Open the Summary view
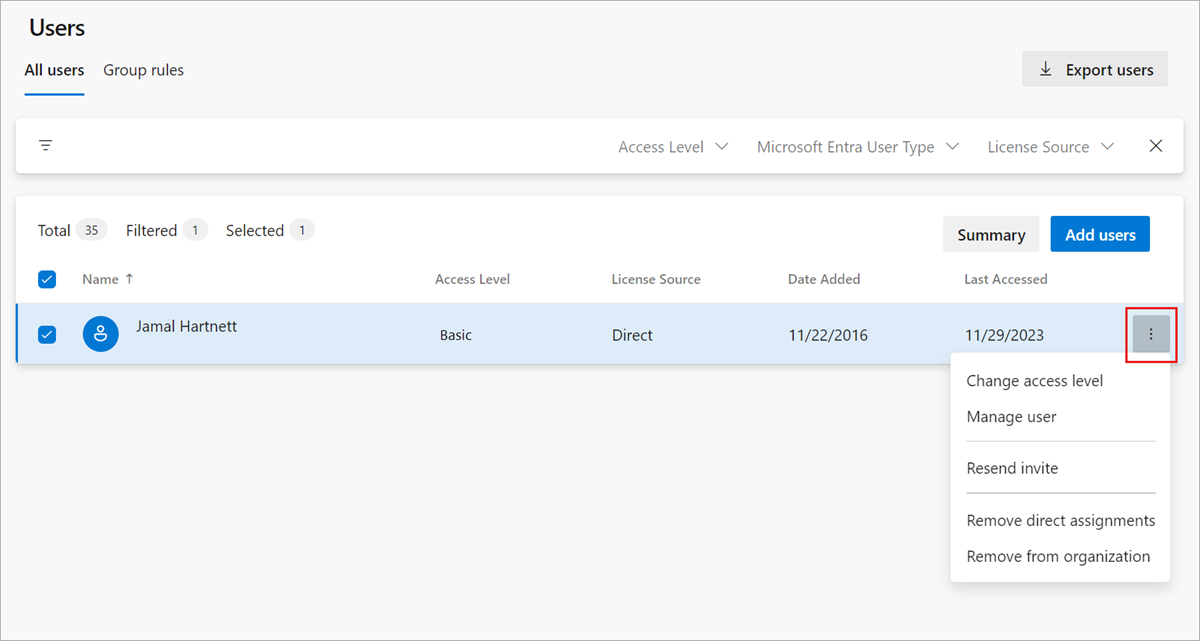The width and height of the screenshot is (1200, 641). coord(990,233)
